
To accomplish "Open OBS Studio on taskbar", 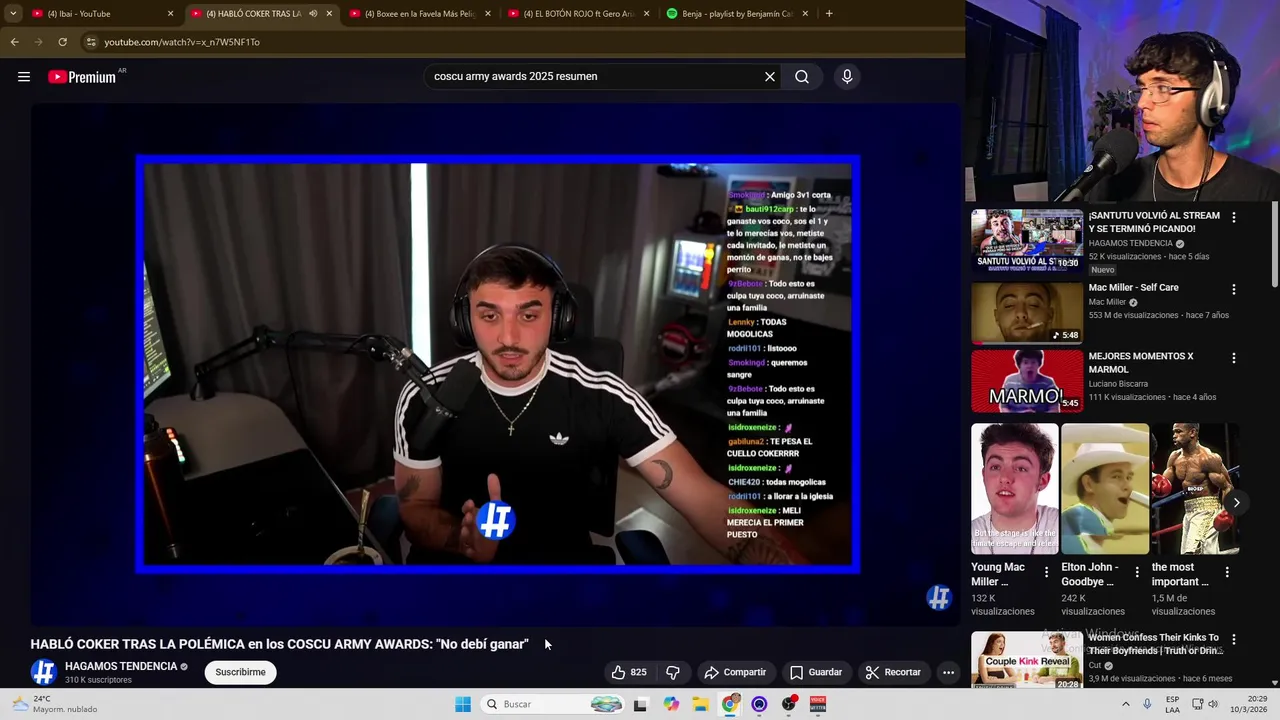I will pyautogui.click(x=789, y=704).
